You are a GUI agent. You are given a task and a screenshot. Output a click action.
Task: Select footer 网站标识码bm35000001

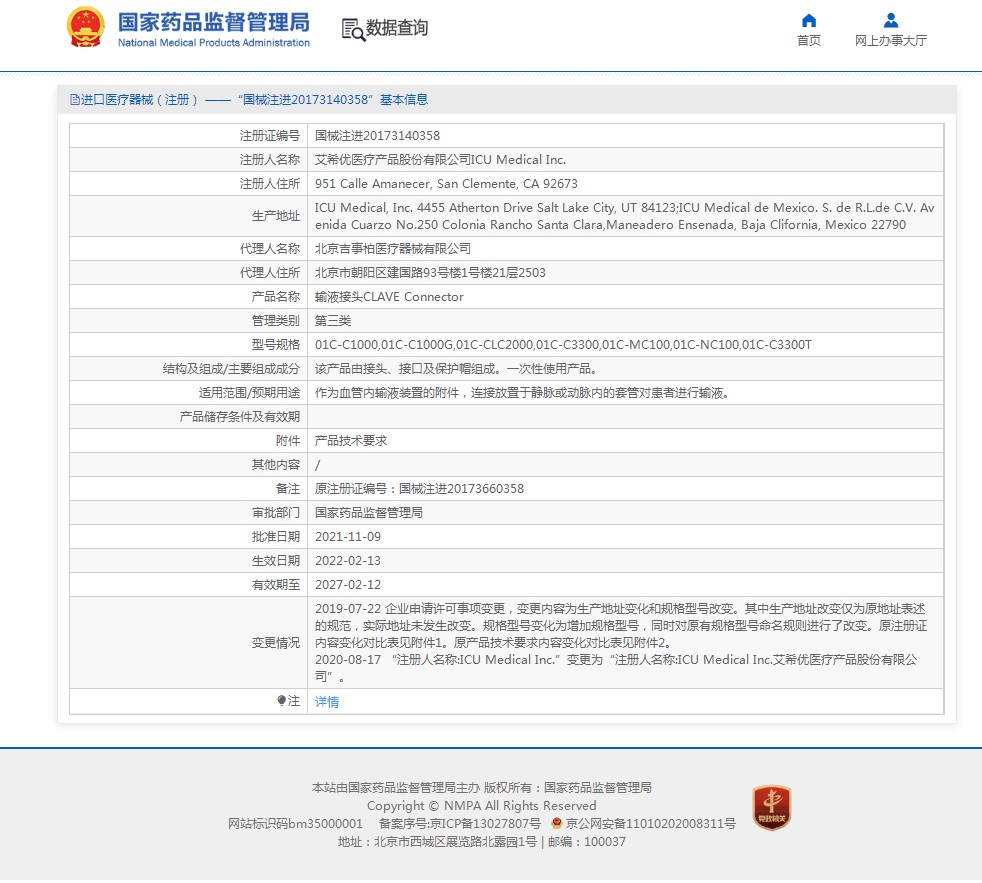click(295, 824)
